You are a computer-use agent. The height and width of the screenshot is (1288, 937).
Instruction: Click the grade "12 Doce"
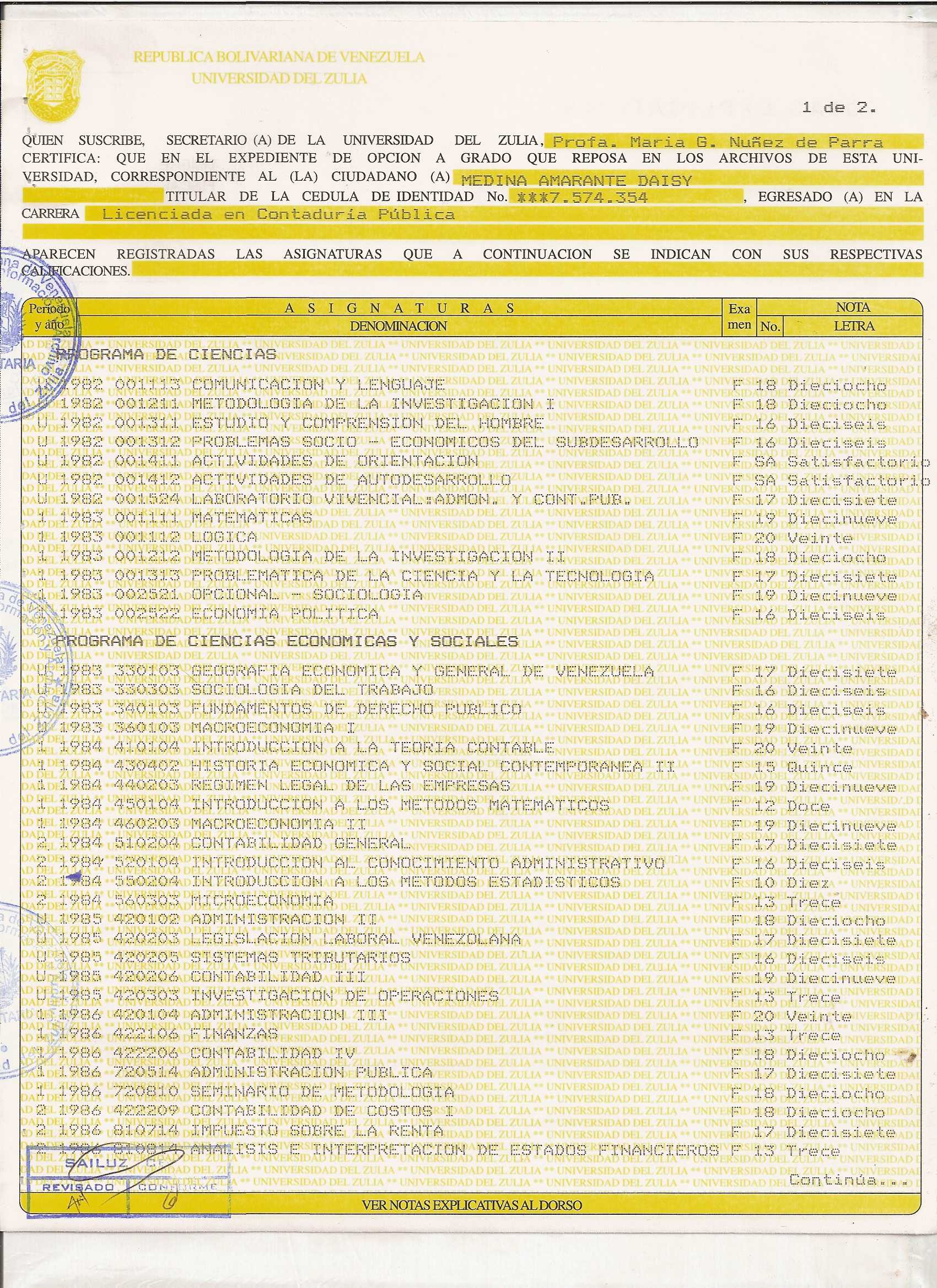click(792, 807)
